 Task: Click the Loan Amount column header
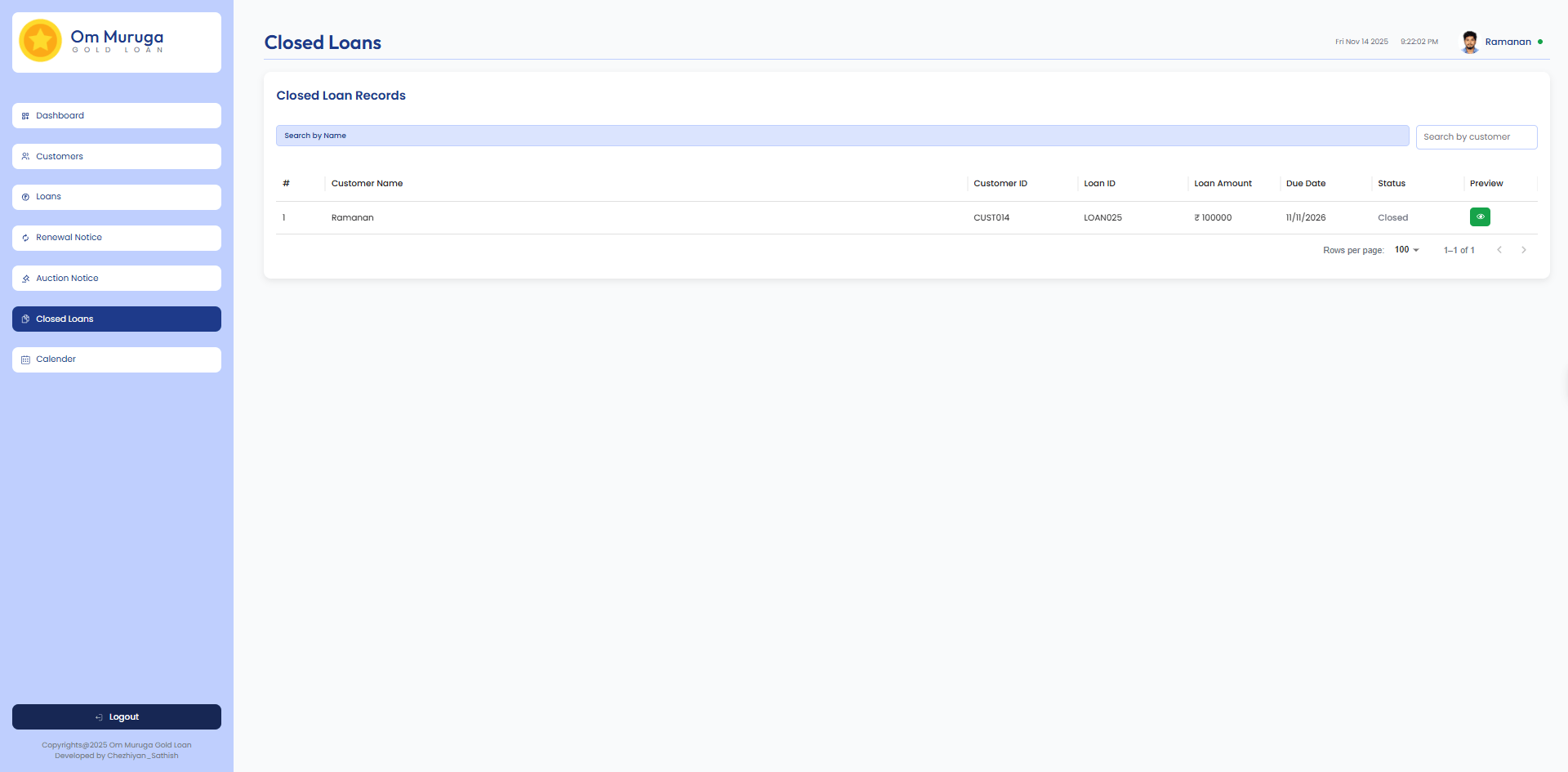(1222, 184)
